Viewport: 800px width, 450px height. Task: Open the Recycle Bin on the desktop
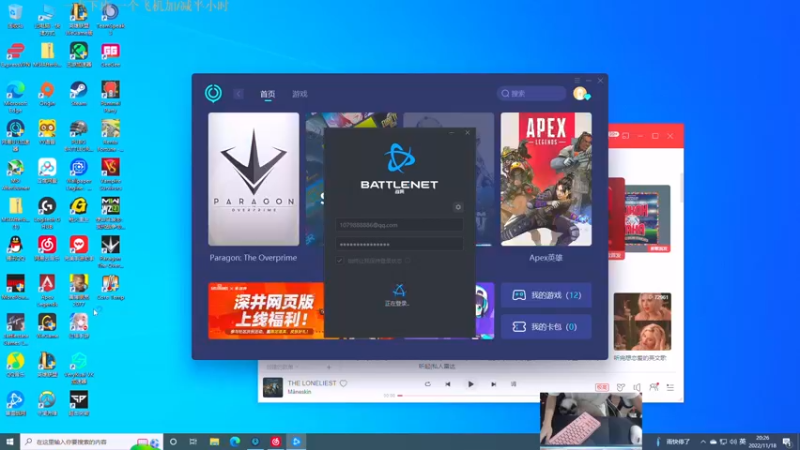[x=15, y=15]
